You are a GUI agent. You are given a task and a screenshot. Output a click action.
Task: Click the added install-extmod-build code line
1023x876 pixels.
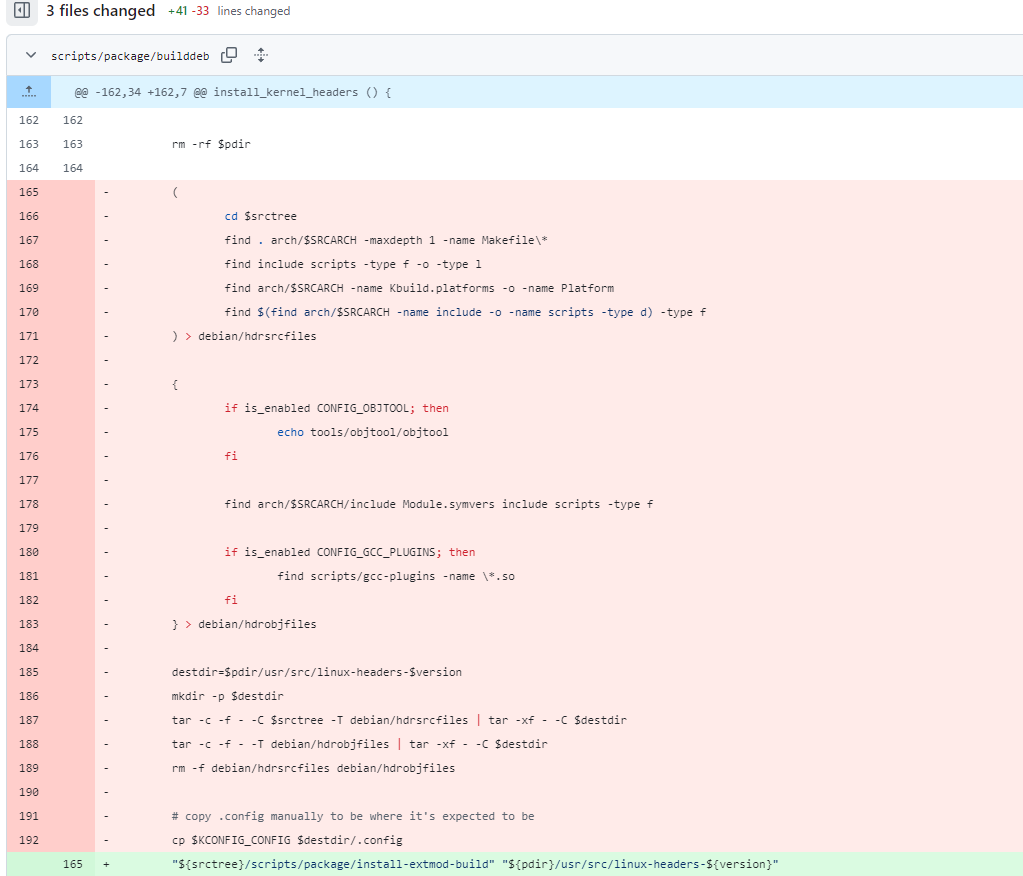pyautogui.click(x=475, y=864)
